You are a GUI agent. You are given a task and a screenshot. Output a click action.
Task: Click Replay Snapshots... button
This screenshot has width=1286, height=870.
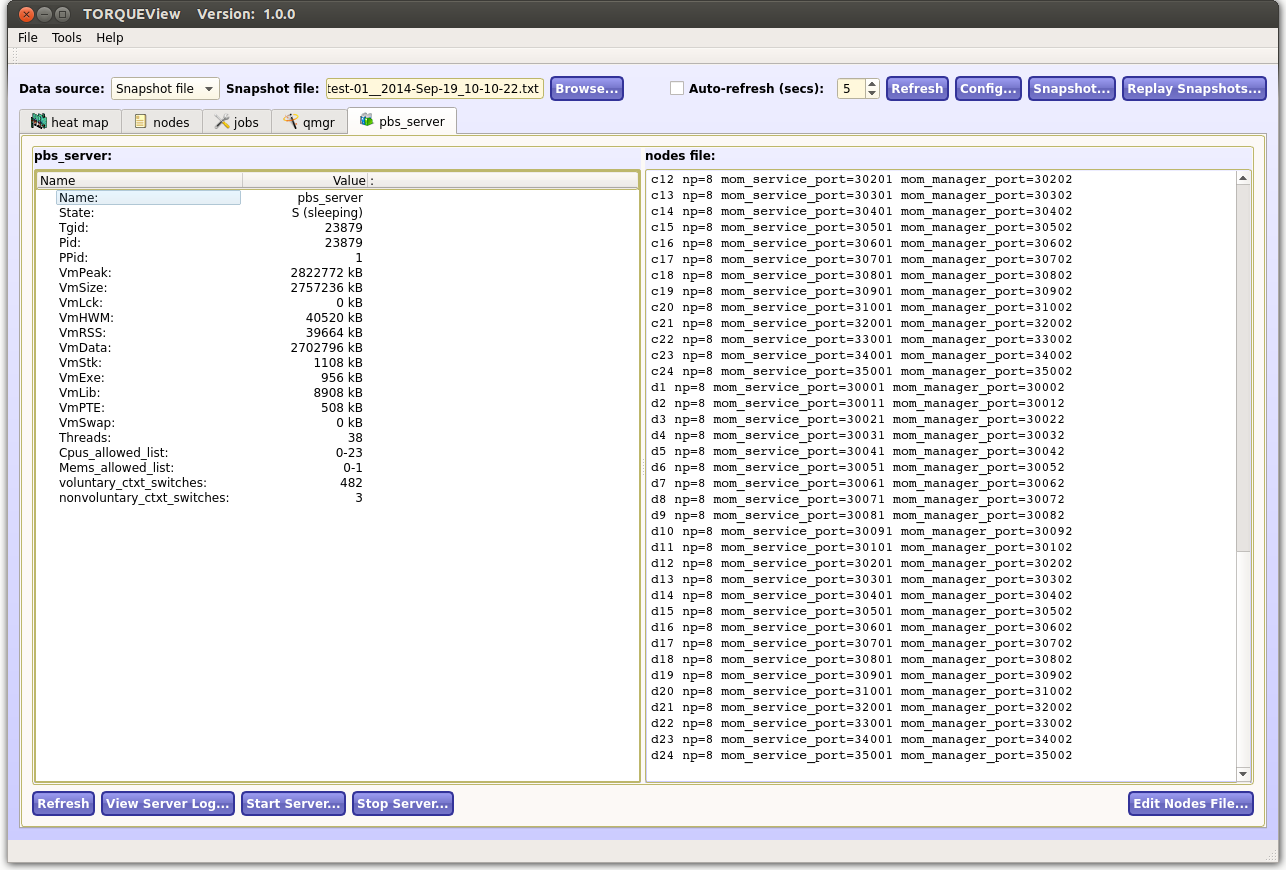[x=1194, y=89]
